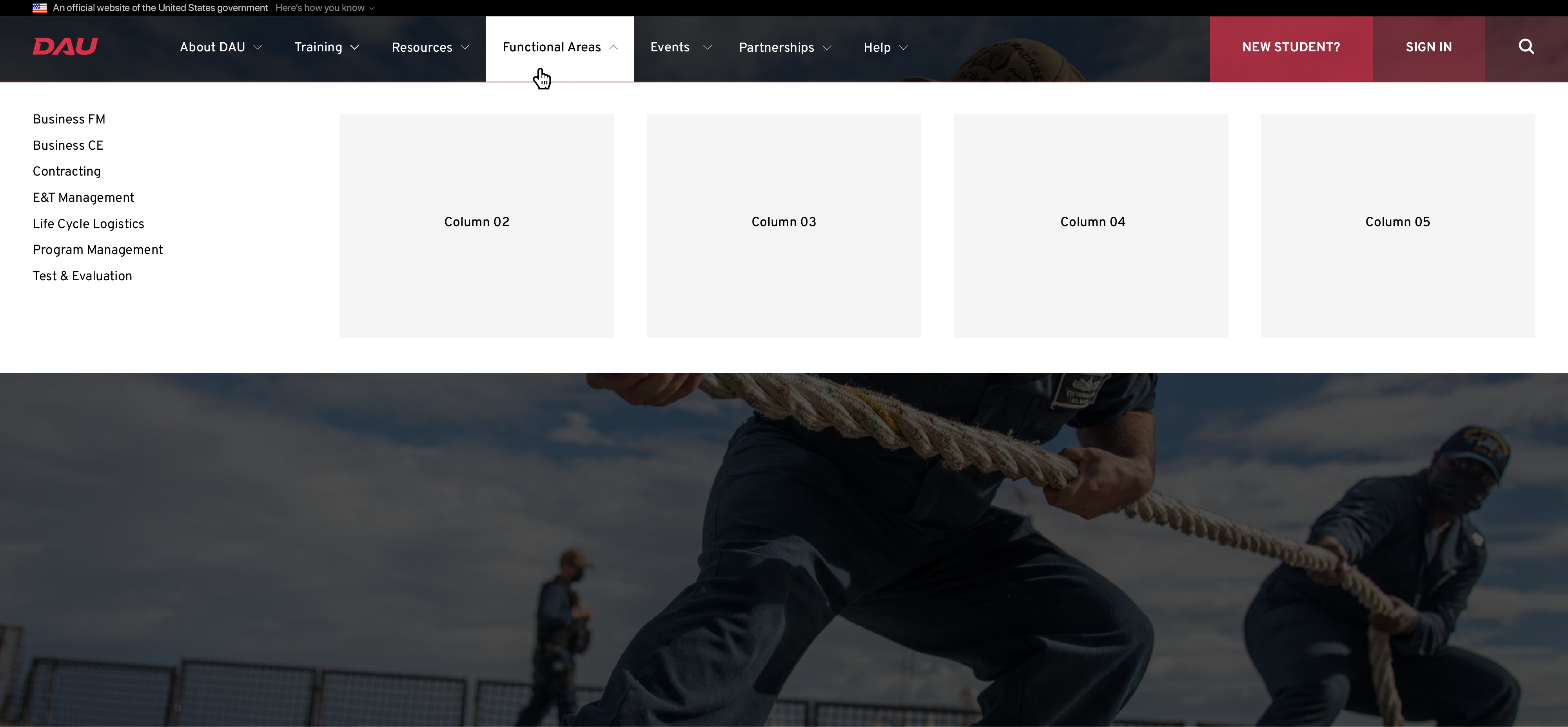Open the Events menu
The image size is (1568, 727).
[x=681, y=47]
